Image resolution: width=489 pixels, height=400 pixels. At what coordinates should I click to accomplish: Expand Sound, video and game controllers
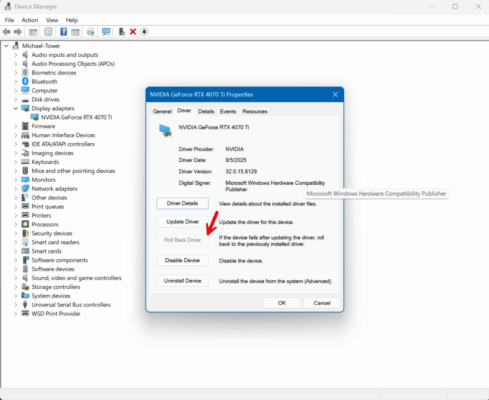pos(16,278)
